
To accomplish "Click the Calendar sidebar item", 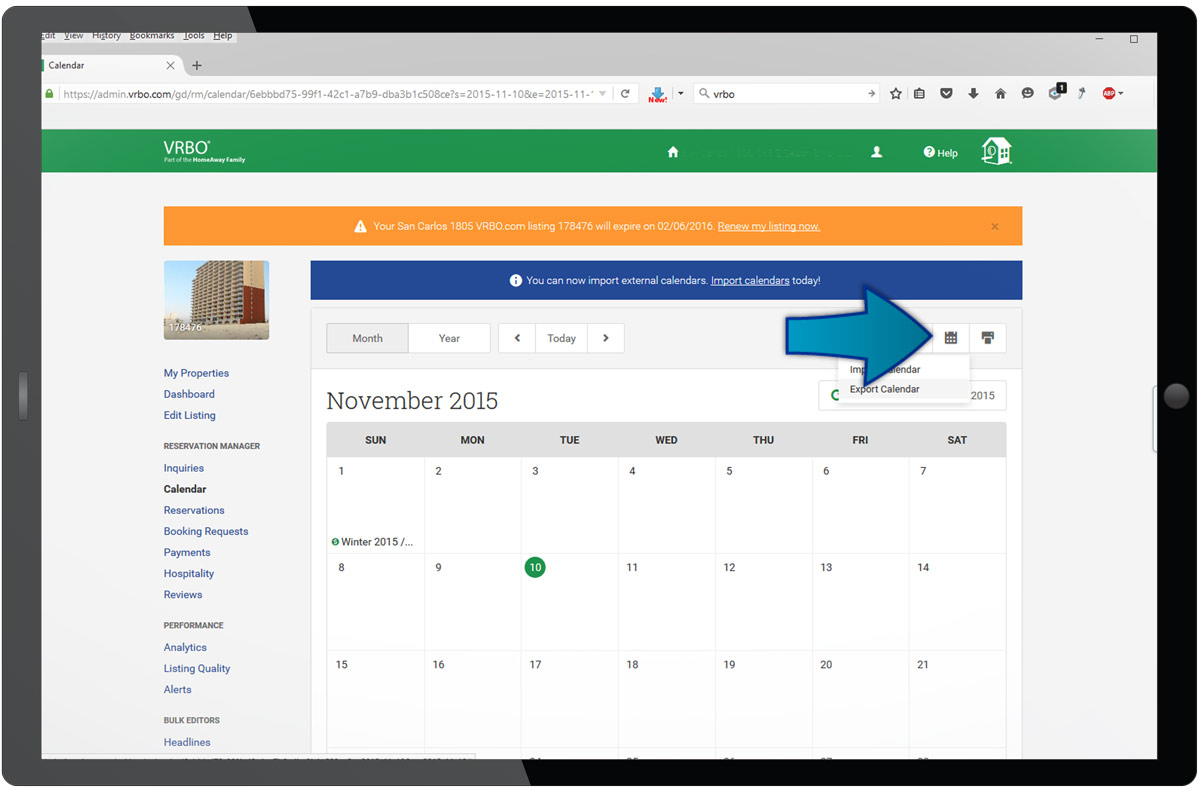I will coord(185,489).
